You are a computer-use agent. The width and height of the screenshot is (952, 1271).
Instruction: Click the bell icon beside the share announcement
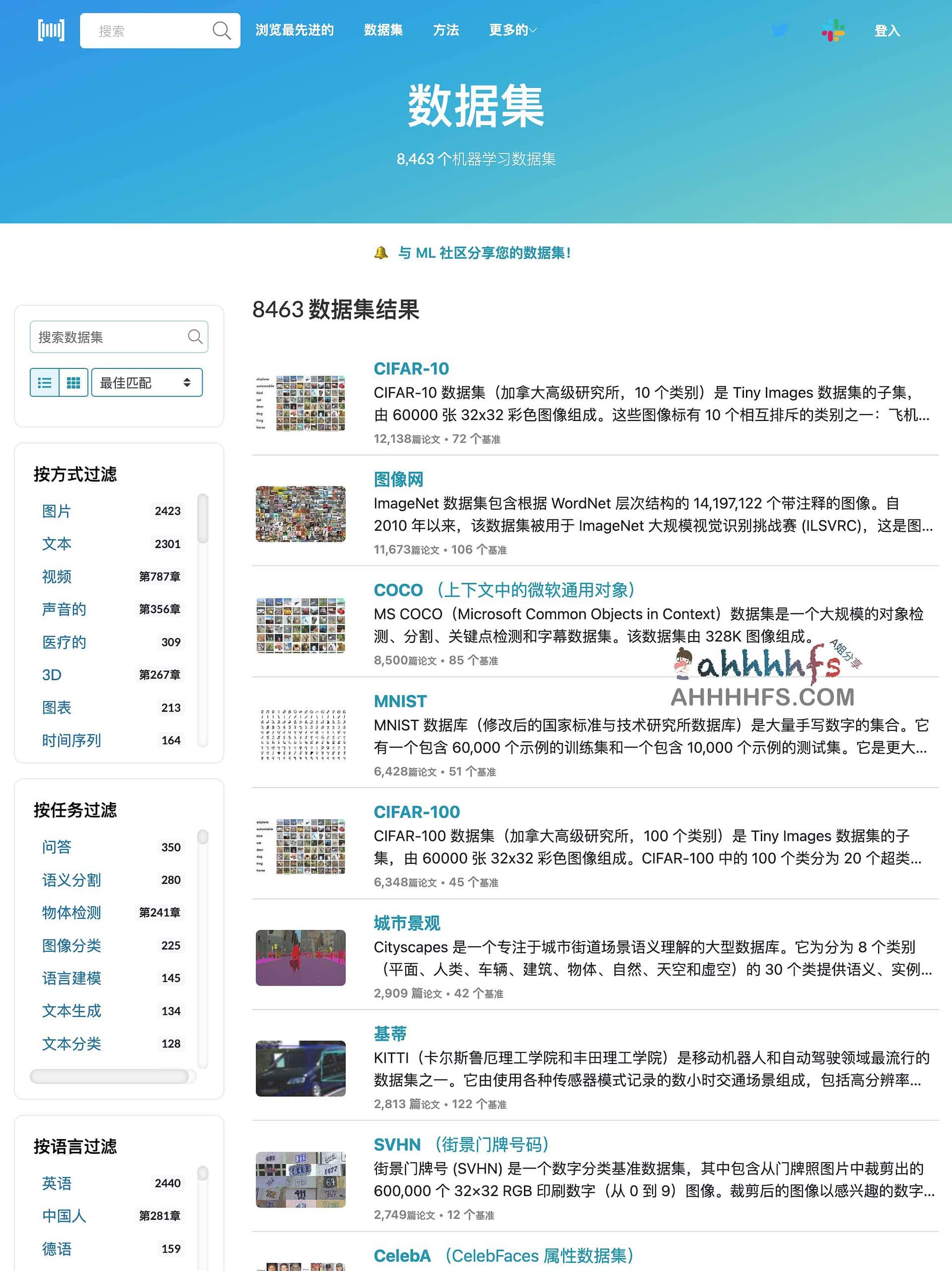[x=381, y=252]
